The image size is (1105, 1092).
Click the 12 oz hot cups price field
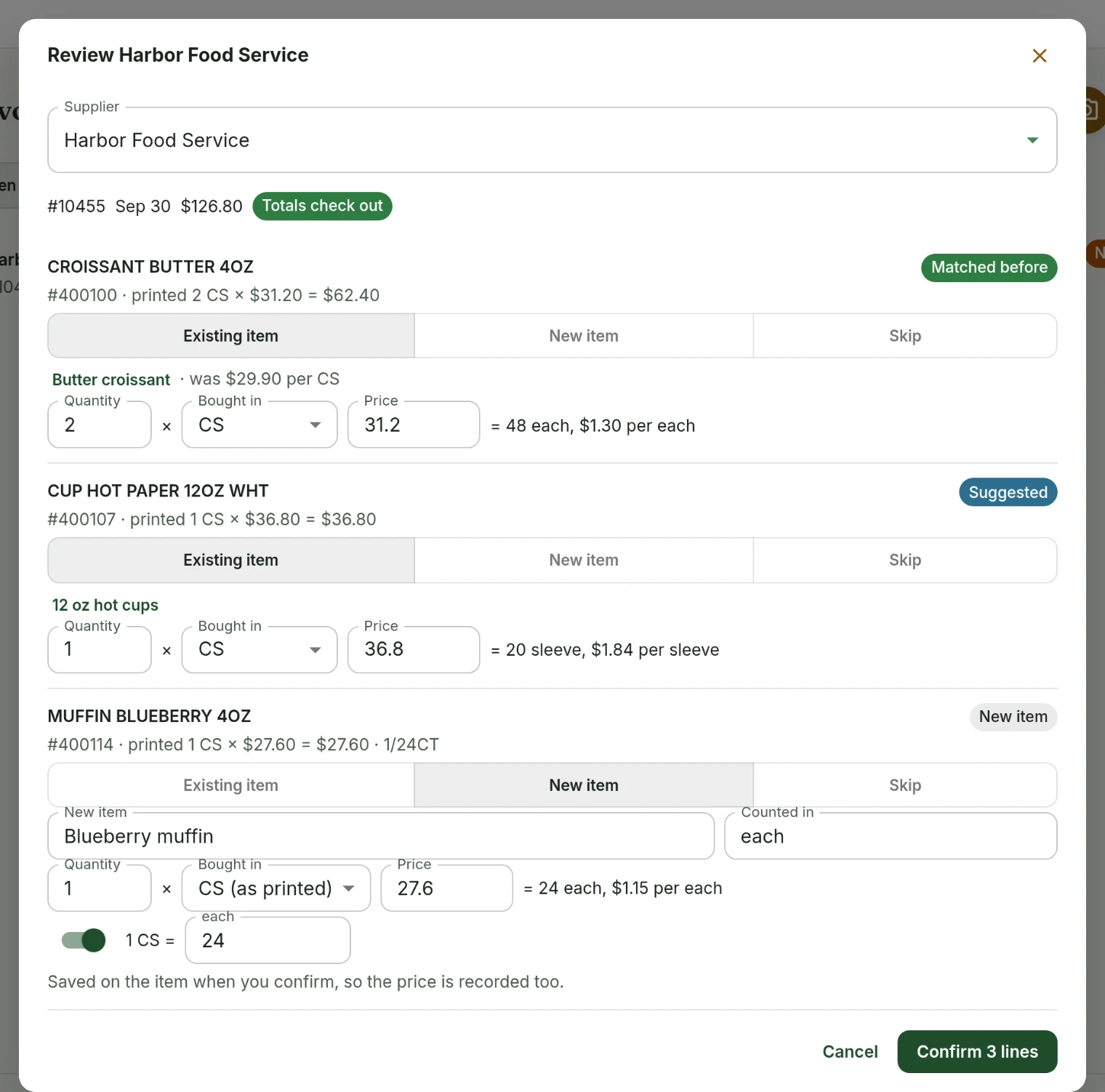414,649
